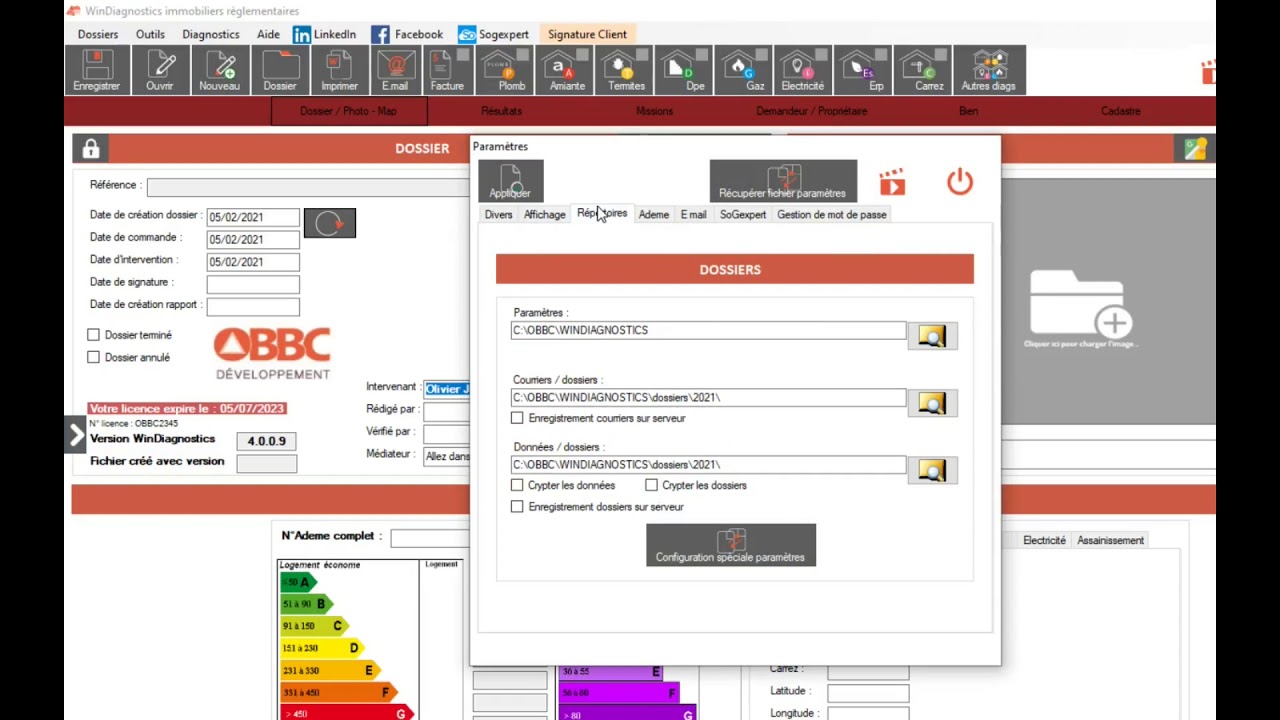Click the Appliquer button in Paramètres

510,181
